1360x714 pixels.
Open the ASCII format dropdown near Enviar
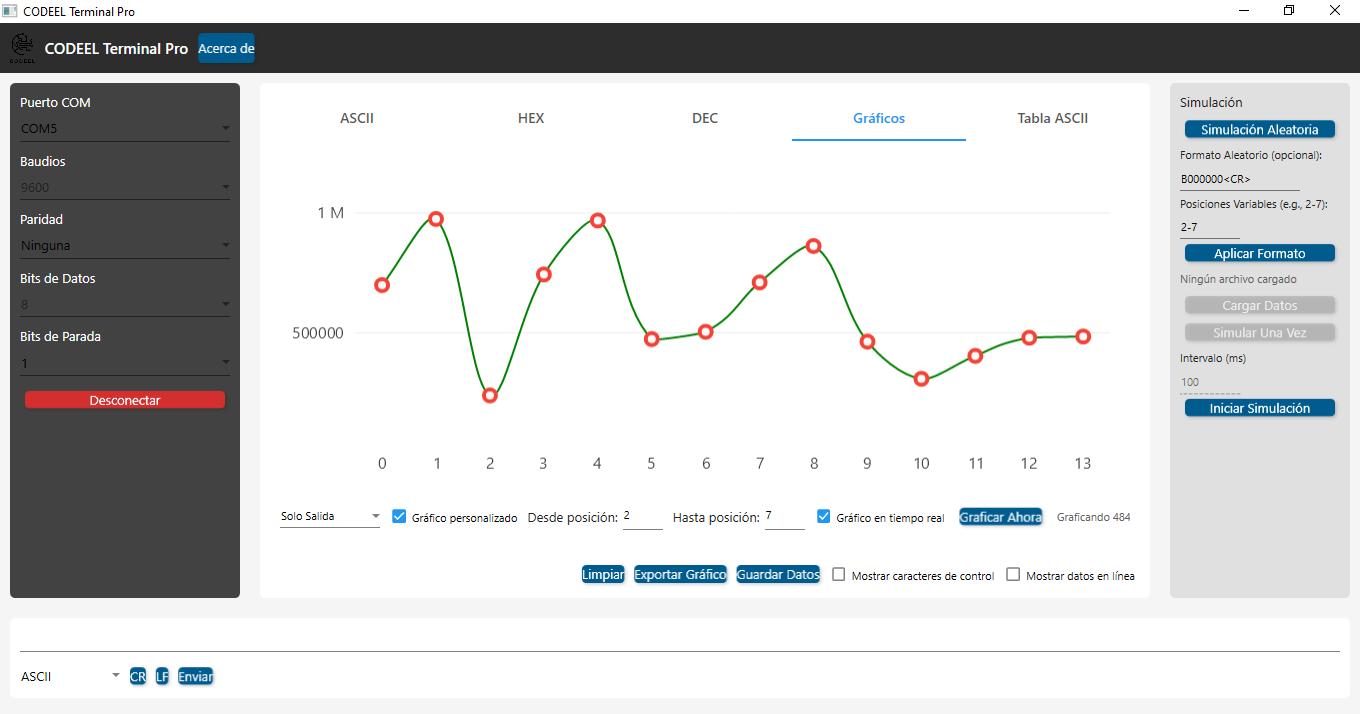[68, 676]
